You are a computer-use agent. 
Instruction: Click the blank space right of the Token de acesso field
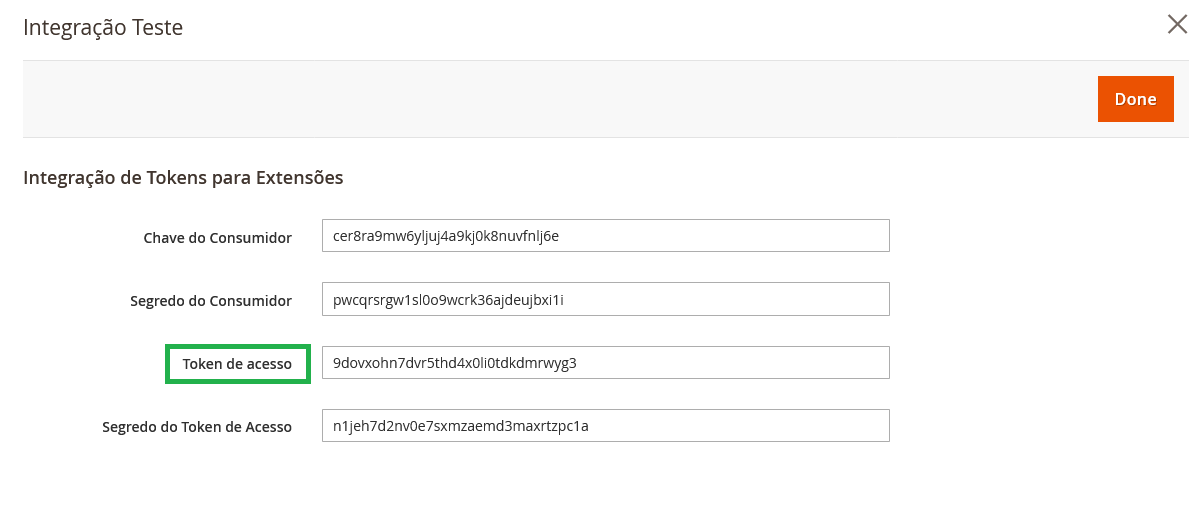(x=1040, y=362)
